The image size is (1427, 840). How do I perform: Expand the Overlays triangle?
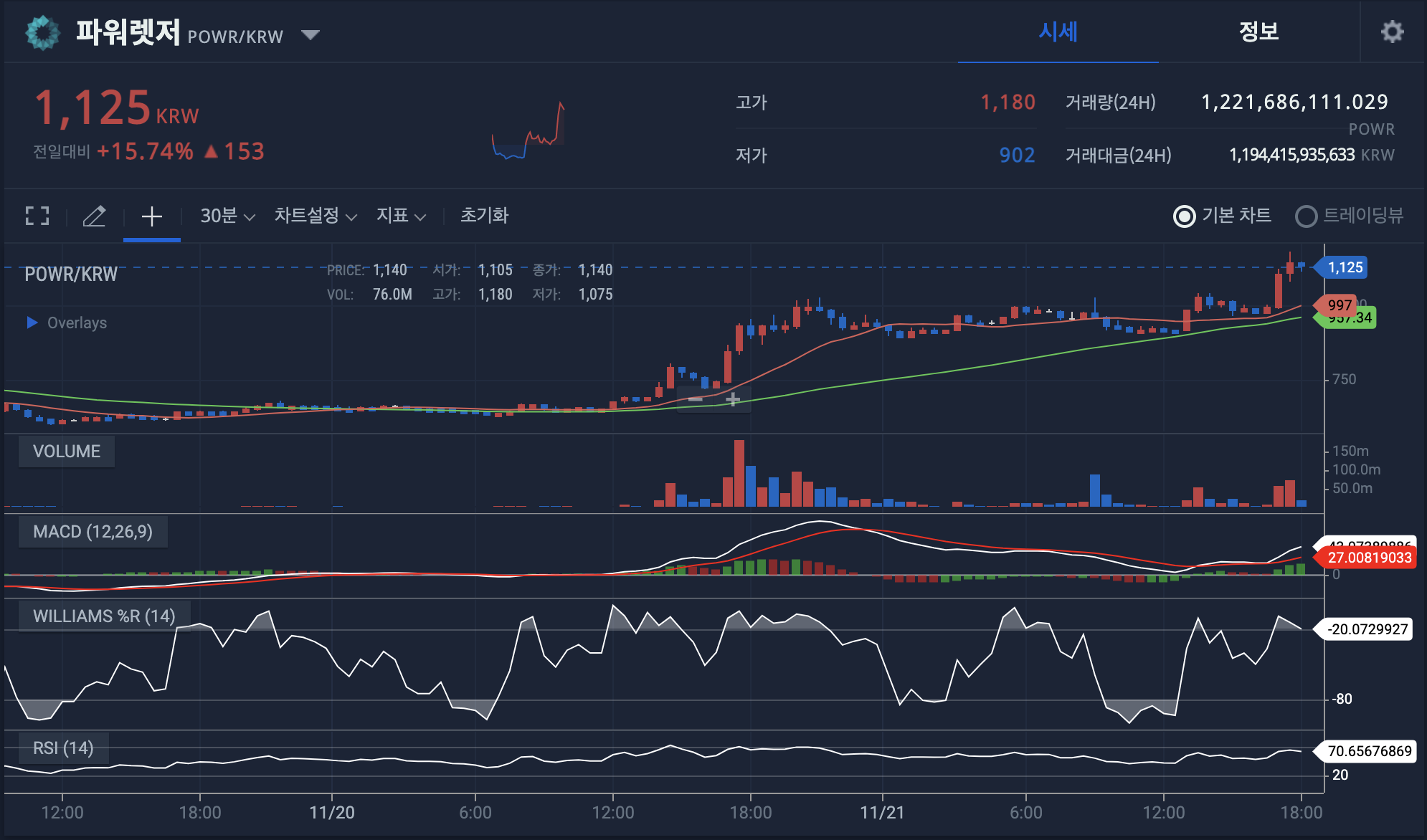click(x=32, y=323)
